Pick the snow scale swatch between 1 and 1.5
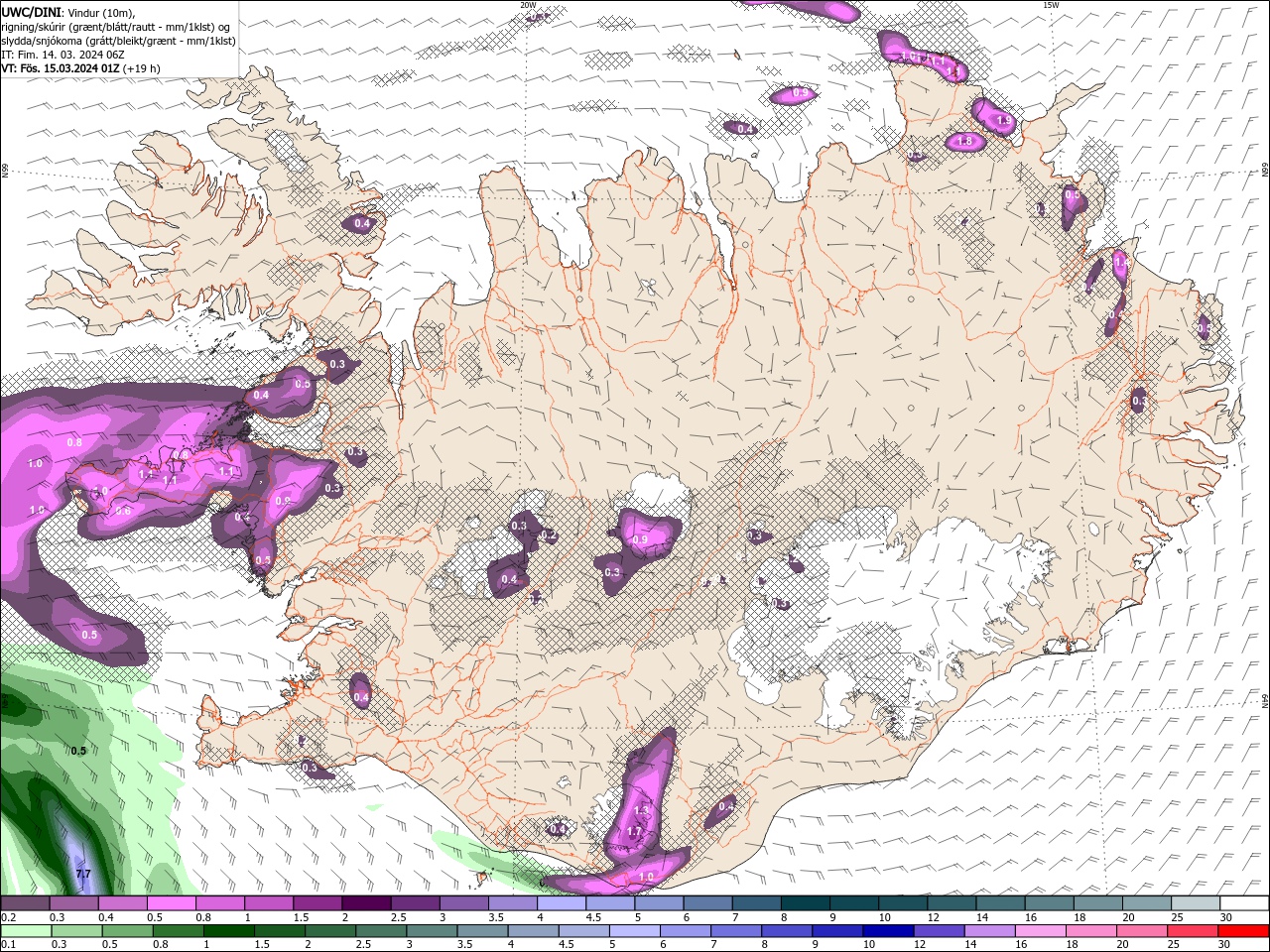Screen dimensions: 1270x952 point(270,903)
